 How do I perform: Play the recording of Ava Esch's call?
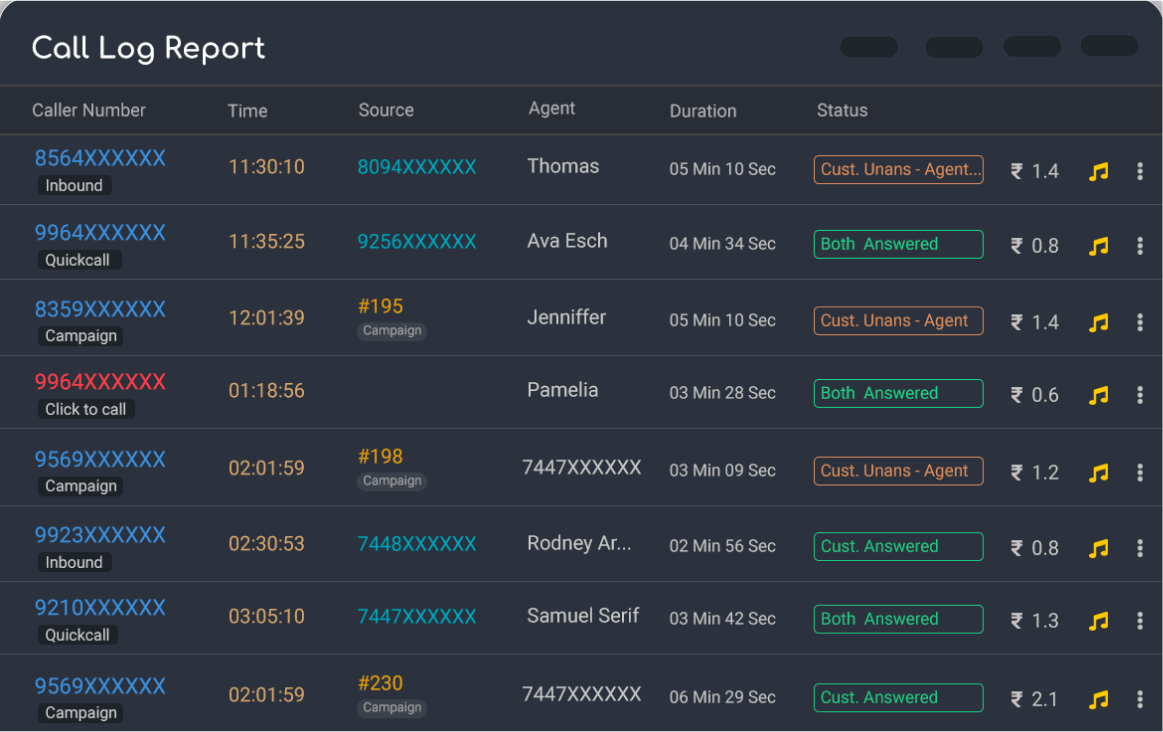(x=1099, y=245)
